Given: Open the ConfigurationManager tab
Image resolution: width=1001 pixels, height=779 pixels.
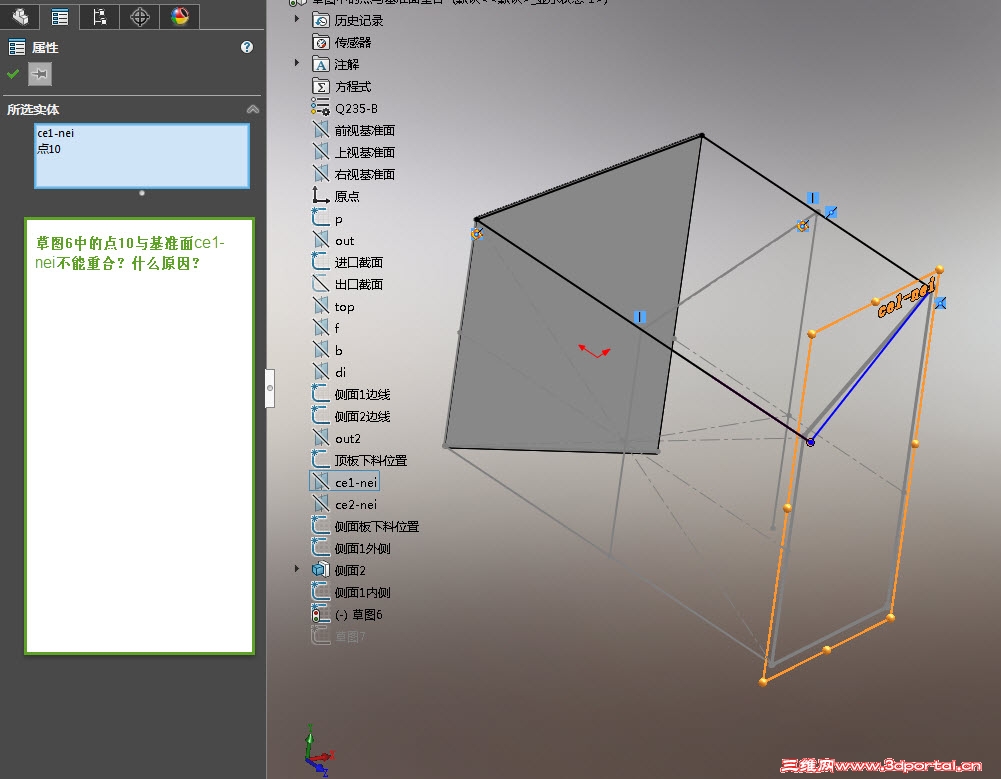Looking at the screenshot, I should point(100,17).
